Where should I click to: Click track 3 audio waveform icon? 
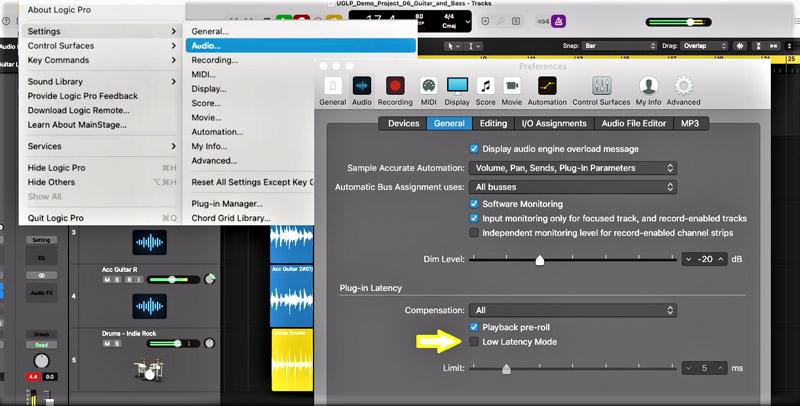tap(149, 242)
